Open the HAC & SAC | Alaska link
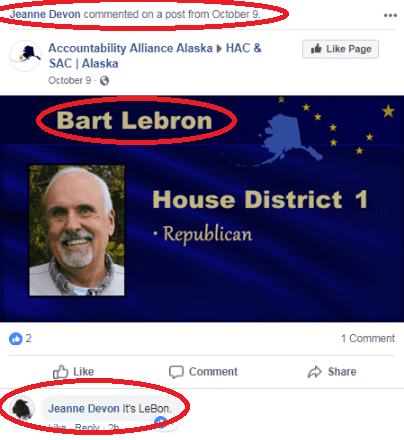This screenshot has height=440, width=404. (155, 56)
